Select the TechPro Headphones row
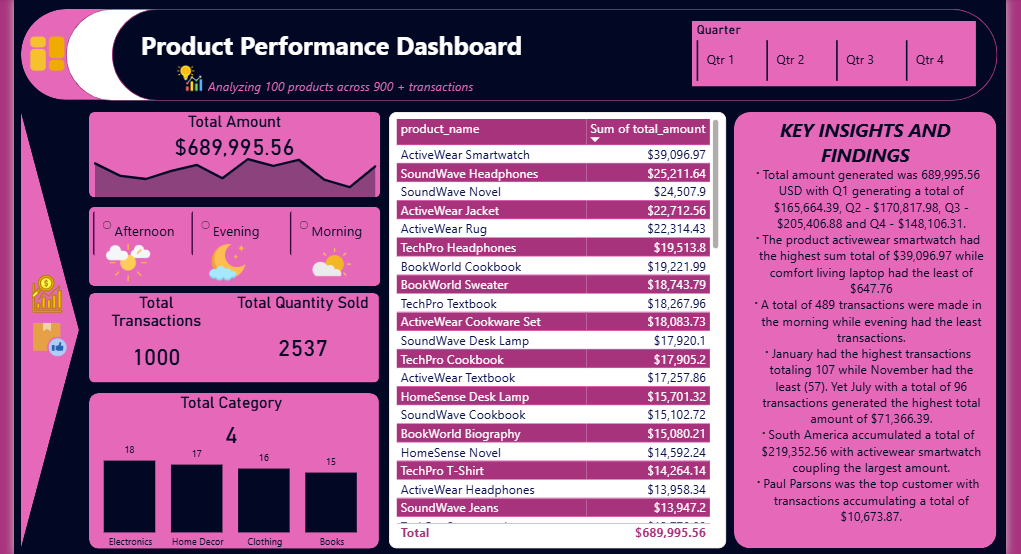The width and height of the screenshot is (1021, 554). click(553, 247)
